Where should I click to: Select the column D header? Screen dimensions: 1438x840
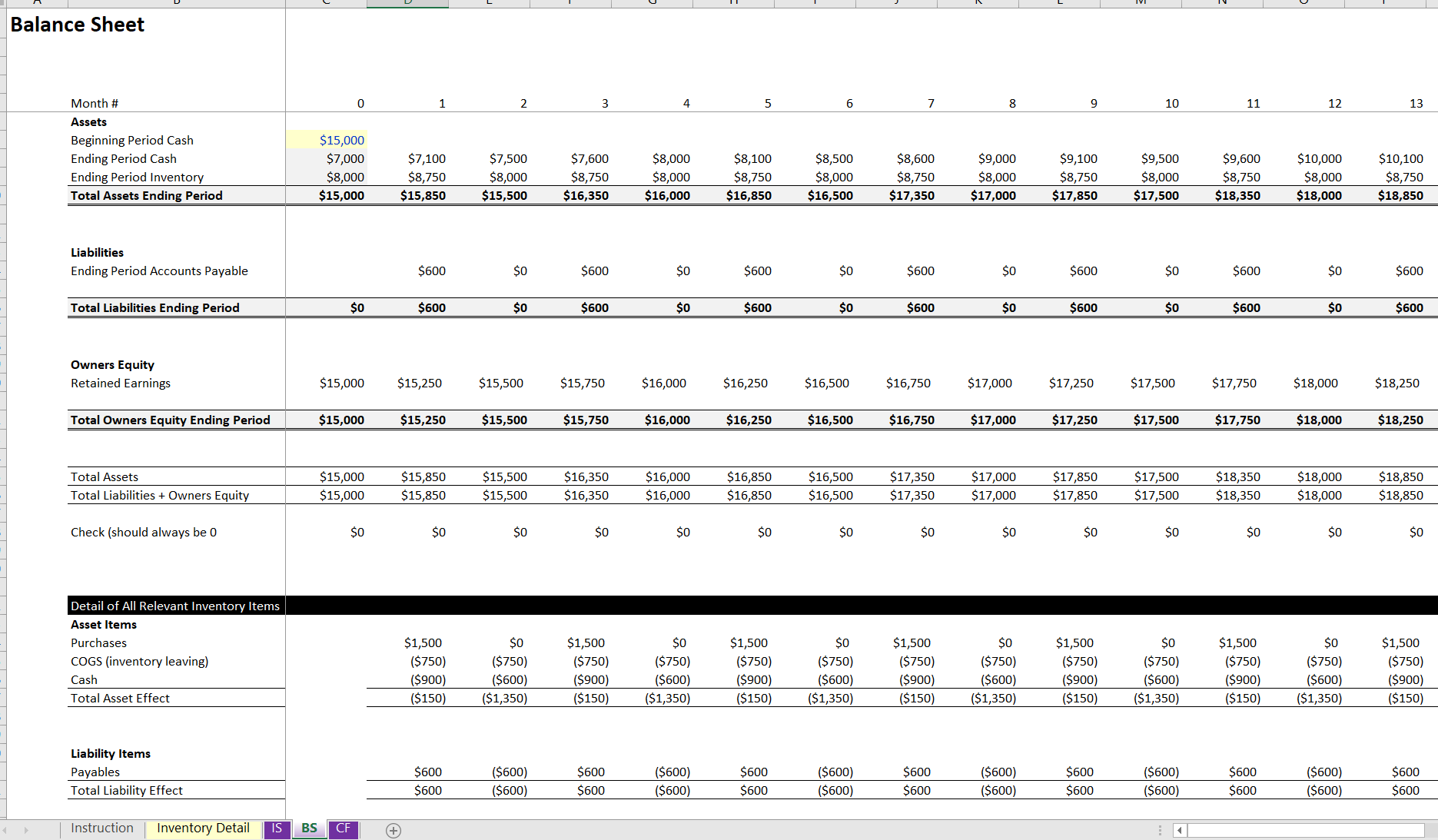click(407, 2)
